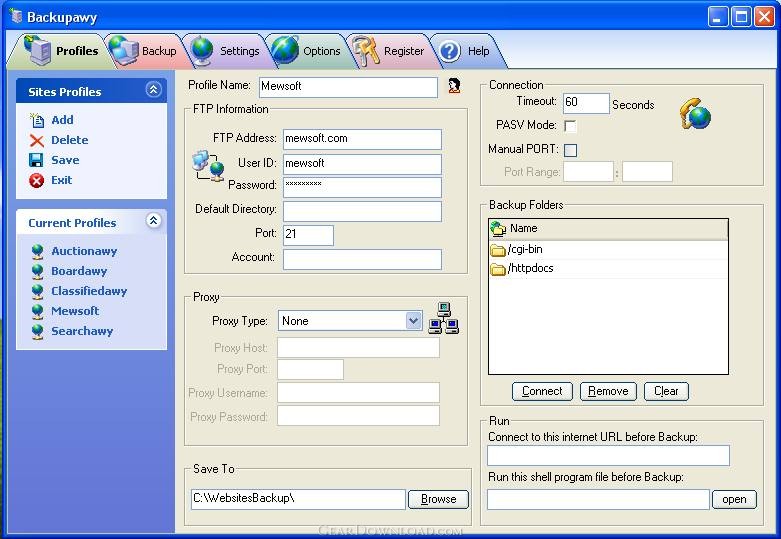Click the Account field
Screen dimensions: 781x539
tap(362, 260)
